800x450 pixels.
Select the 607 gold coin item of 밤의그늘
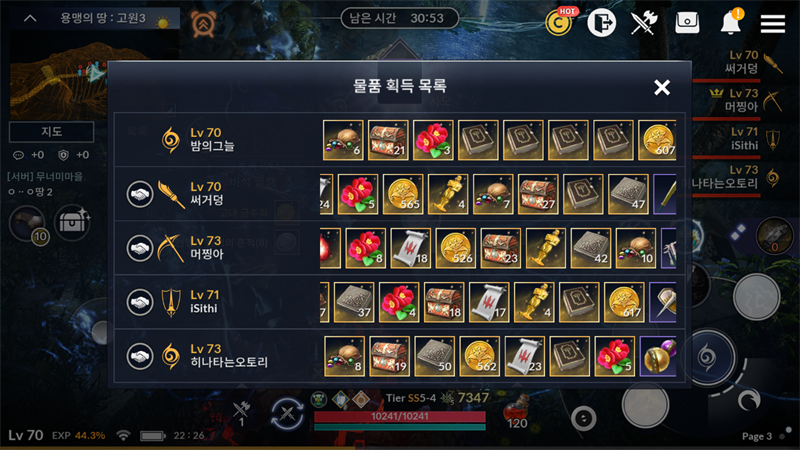point(657,140)
